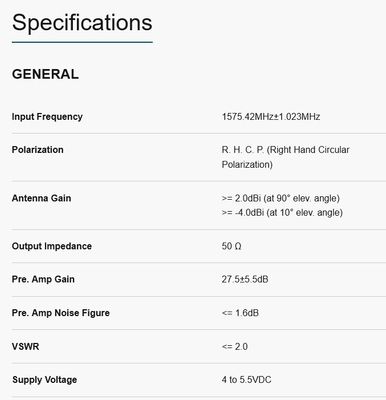This screenshot has width=386, height=400.
Task: Click the Output Impedance label
Action: point(52,246)
